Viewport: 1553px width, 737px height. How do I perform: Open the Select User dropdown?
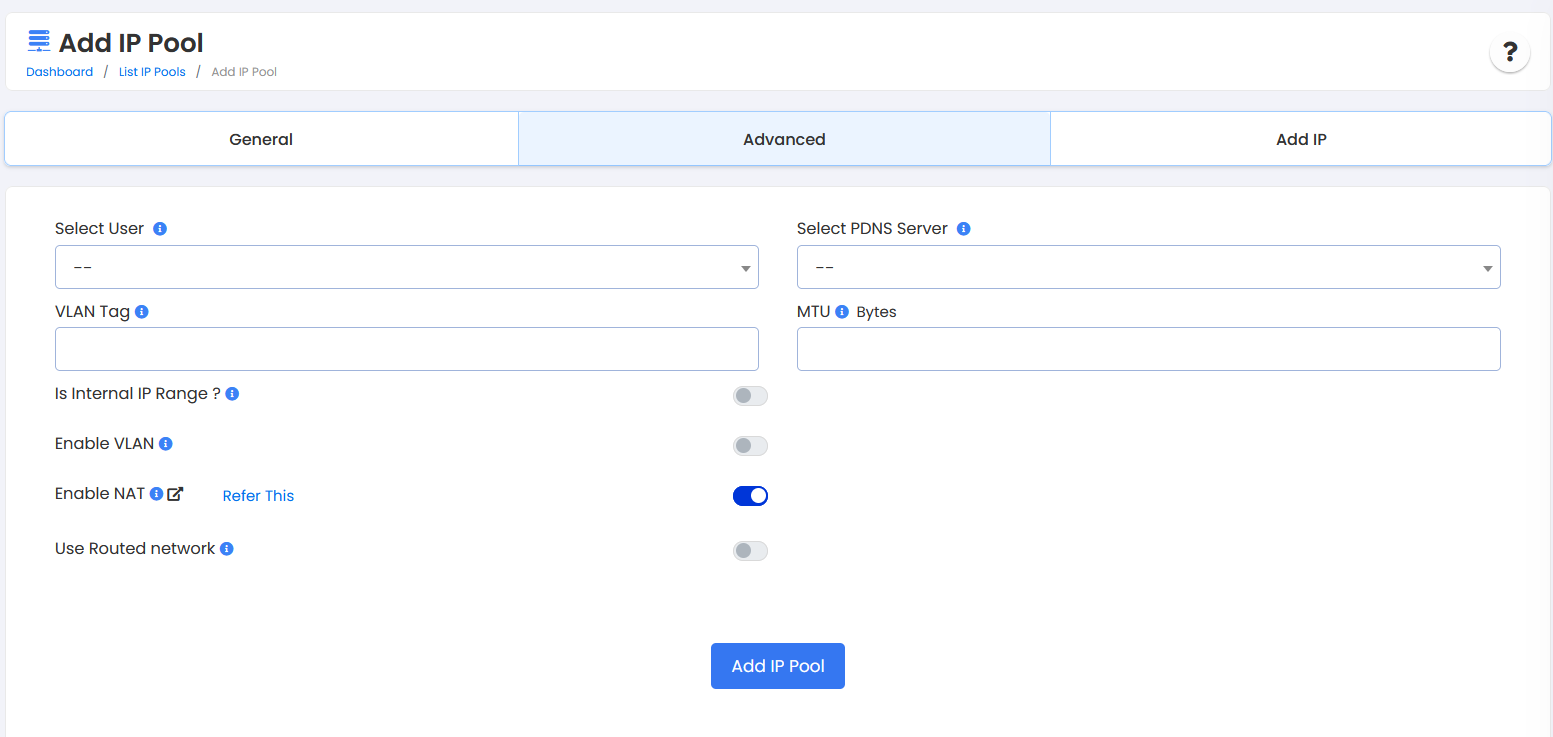click(x=406, y=268)
